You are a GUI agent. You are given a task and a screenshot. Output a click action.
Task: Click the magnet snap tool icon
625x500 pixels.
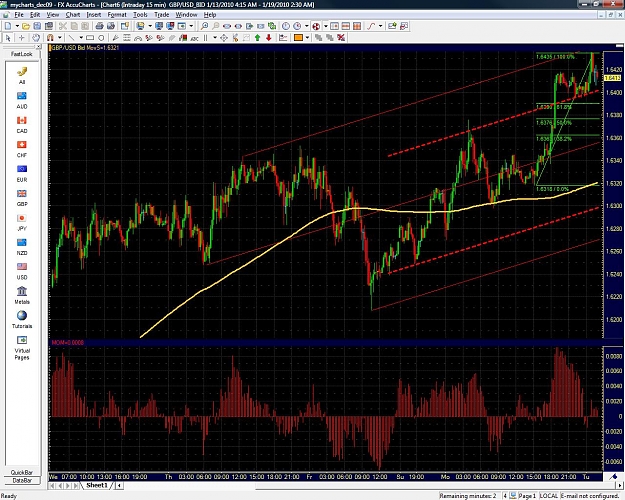pyautogui.click(x=50, y=38)
